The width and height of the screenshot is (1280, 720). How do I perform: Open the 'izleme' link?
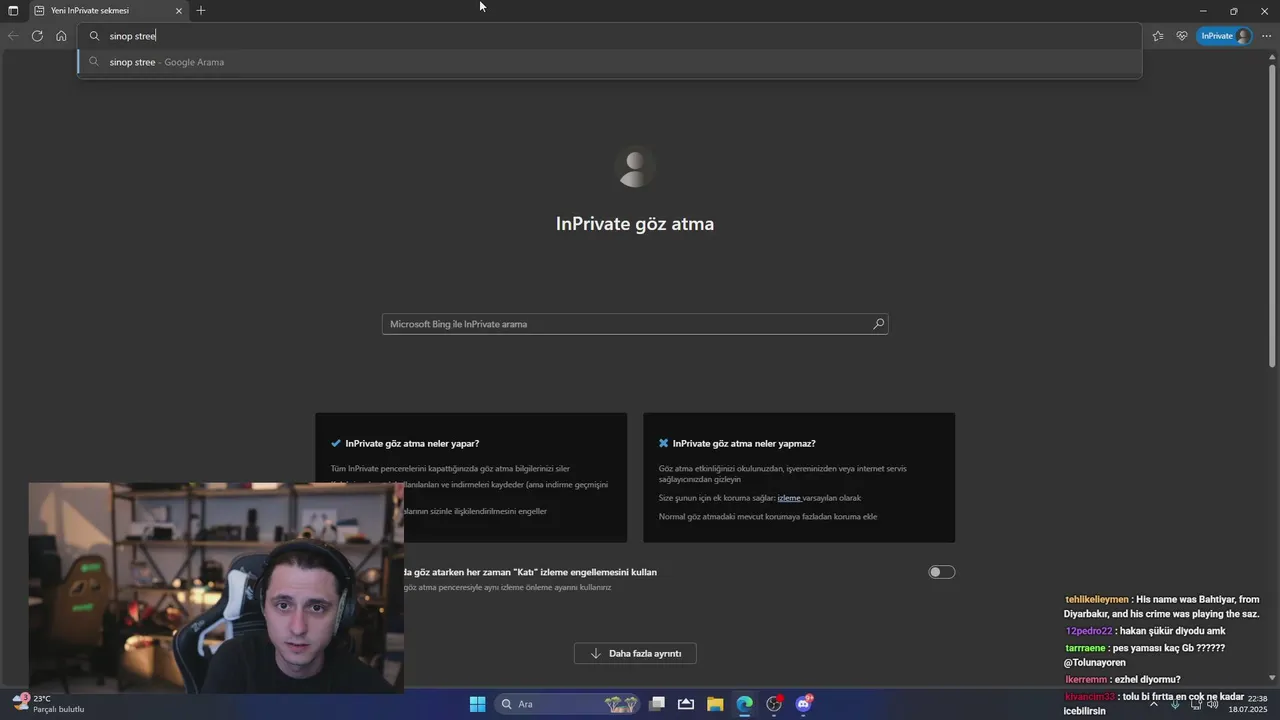(789, 498)
